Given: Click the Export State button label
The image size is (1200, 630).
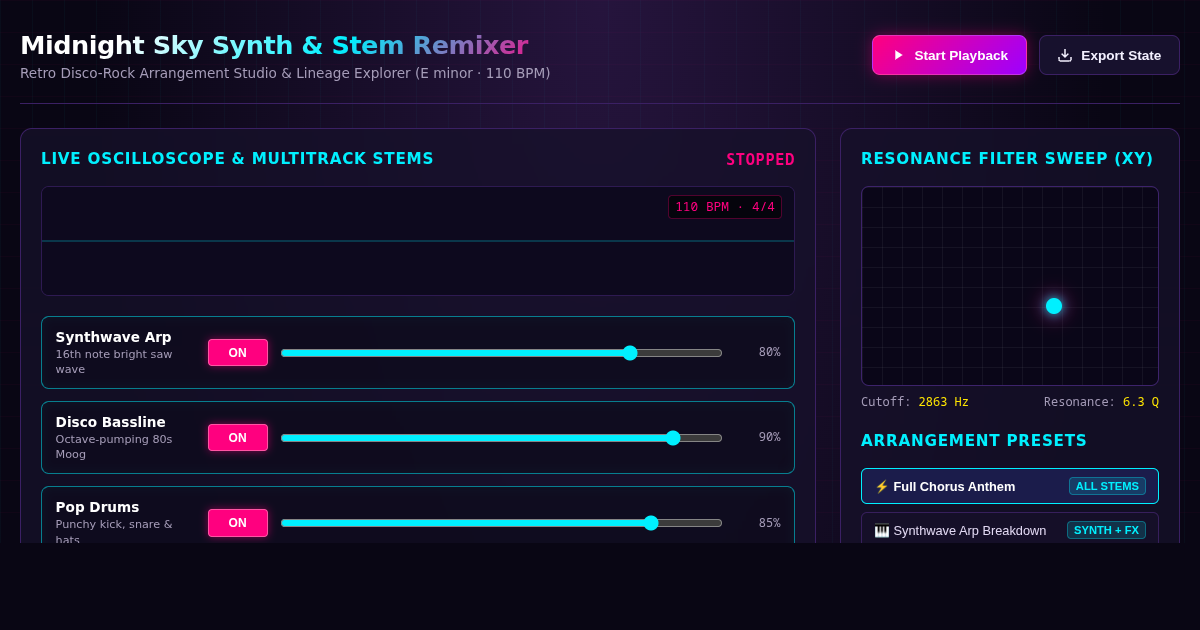Looking at the screenshot, I should pyautogui.click(x=1121, y=55).
